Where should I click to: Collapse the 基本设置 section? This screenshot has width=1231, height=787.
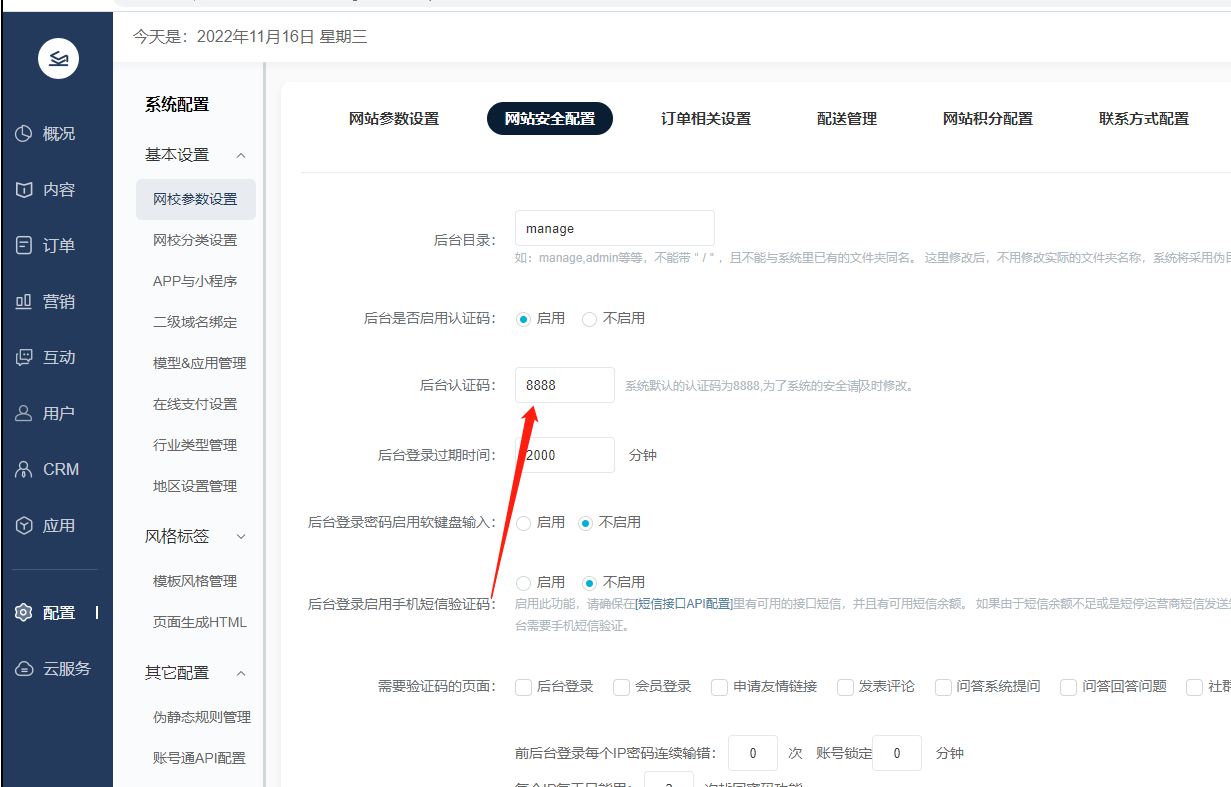241,155
